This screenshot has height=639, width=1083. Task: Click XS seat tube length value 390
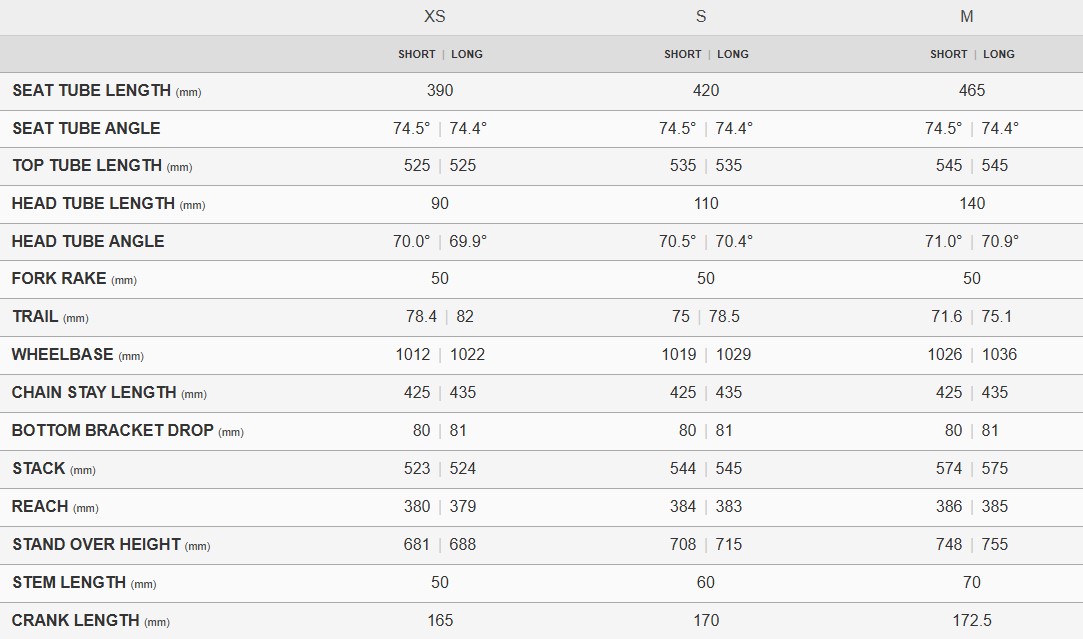click(x=440, y=91)
